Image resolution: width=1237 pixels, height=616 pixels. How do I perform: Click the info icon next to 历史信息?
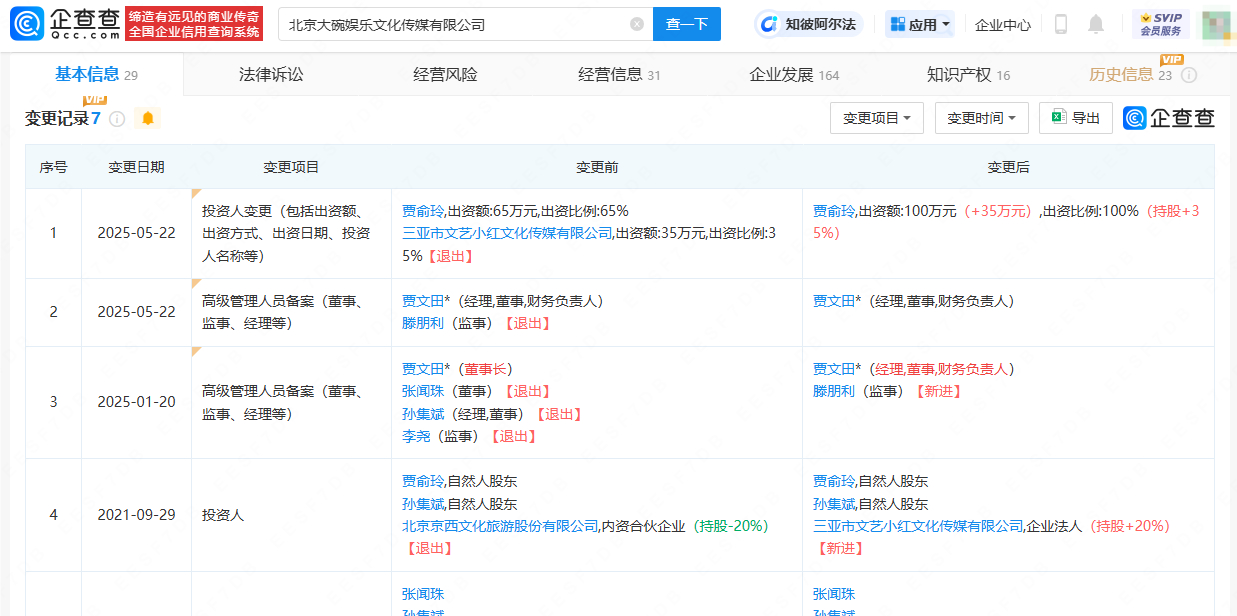pyautogui.click(x=1189, y=75)
